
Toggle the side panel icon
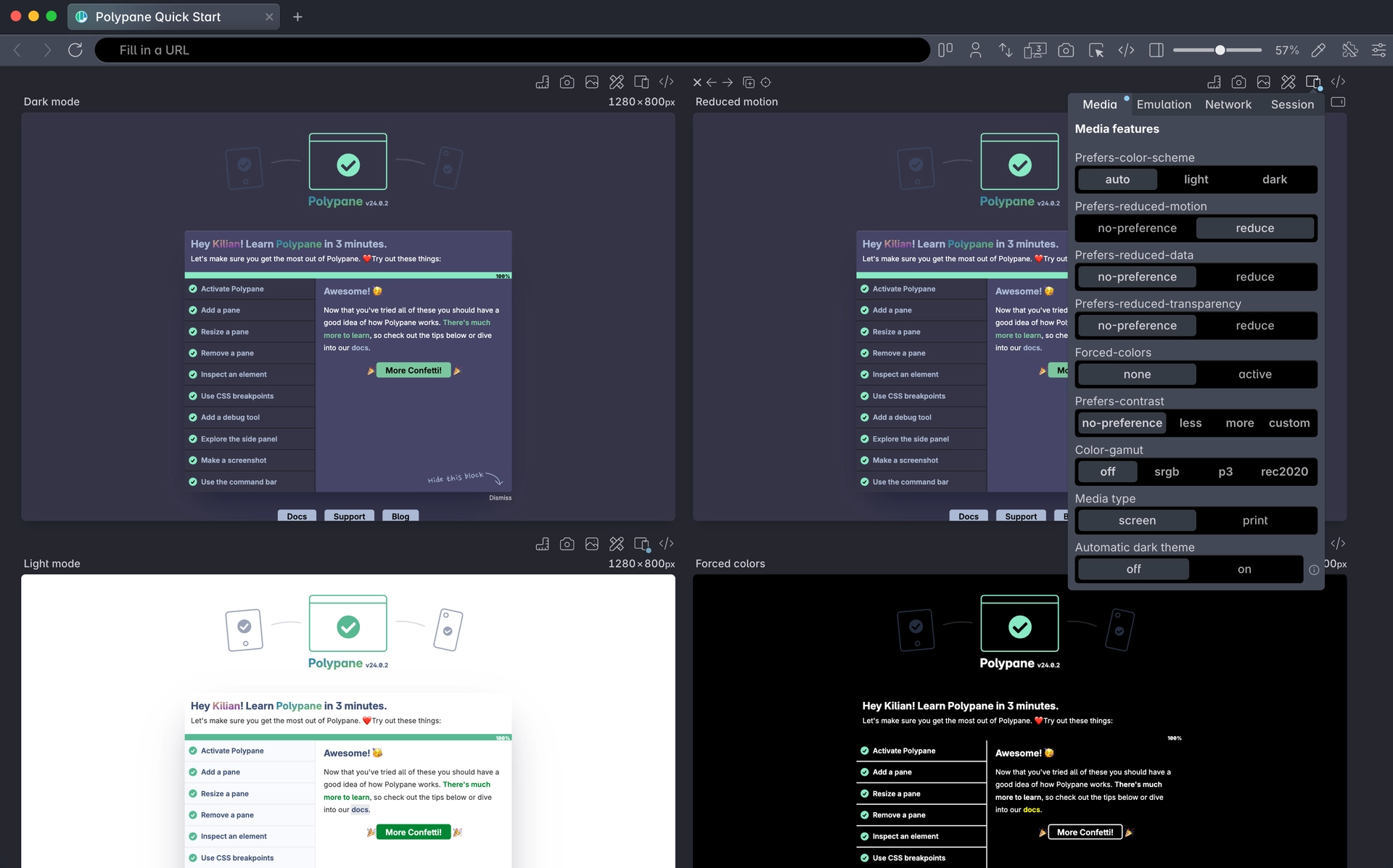[x=1156, y=50]
